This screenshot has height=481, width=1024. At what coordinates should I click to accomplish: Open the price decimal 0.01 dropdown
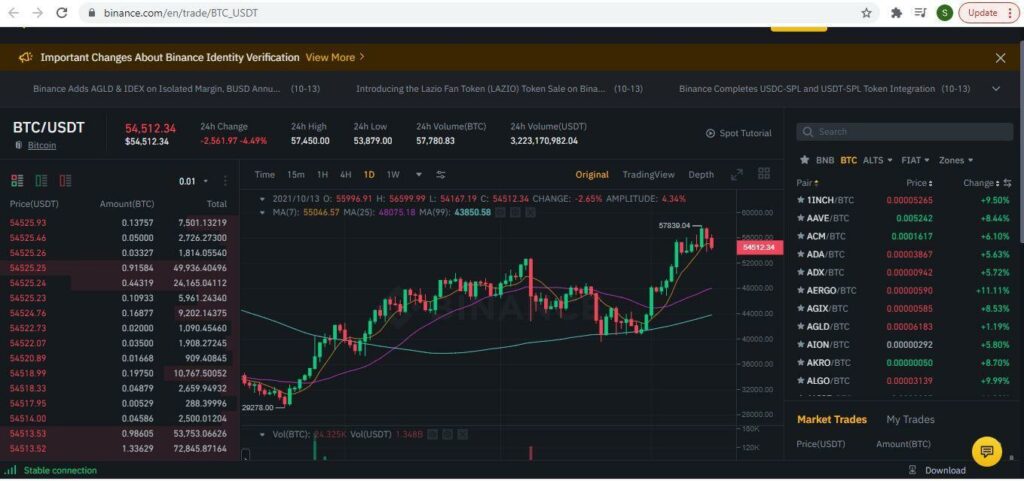point(193,181)
